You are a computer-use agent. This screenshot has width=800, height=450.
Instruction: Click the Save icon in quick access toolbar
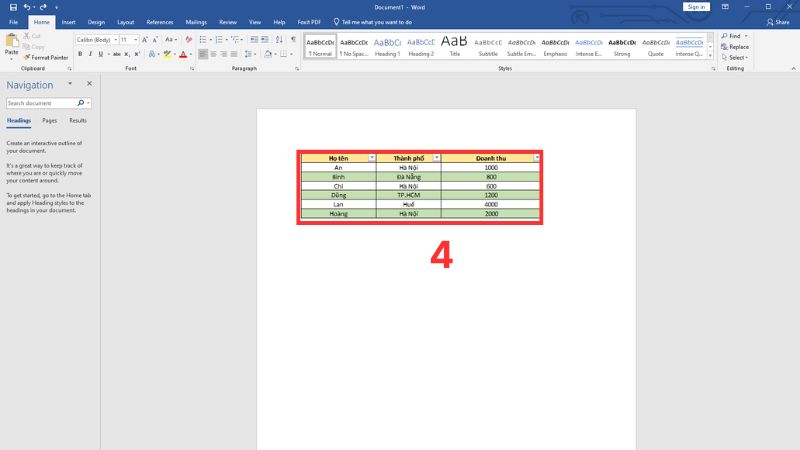[12, 6]
